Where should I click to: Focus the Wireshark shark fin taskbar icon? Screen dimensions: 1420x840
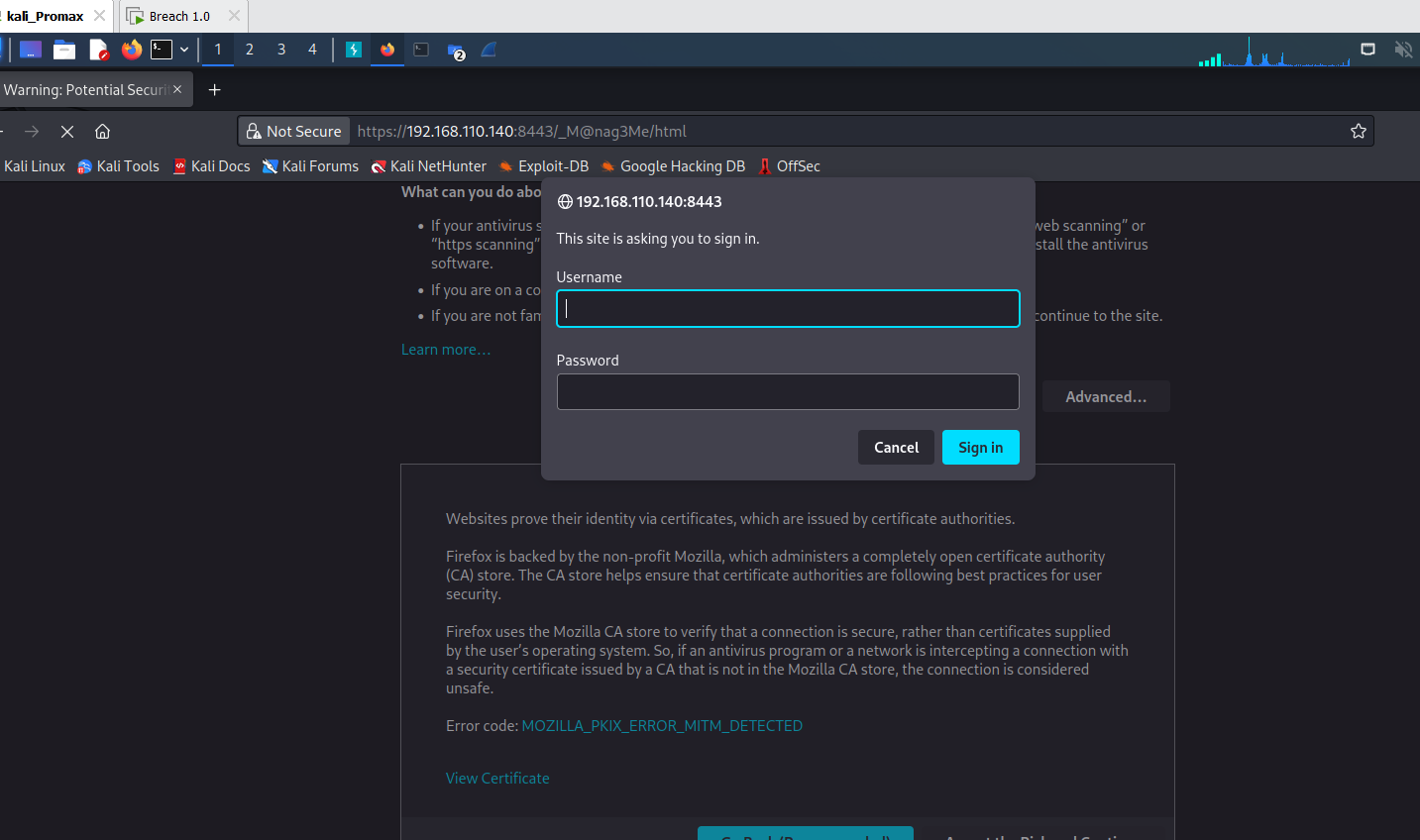click(x=489, y=50)
